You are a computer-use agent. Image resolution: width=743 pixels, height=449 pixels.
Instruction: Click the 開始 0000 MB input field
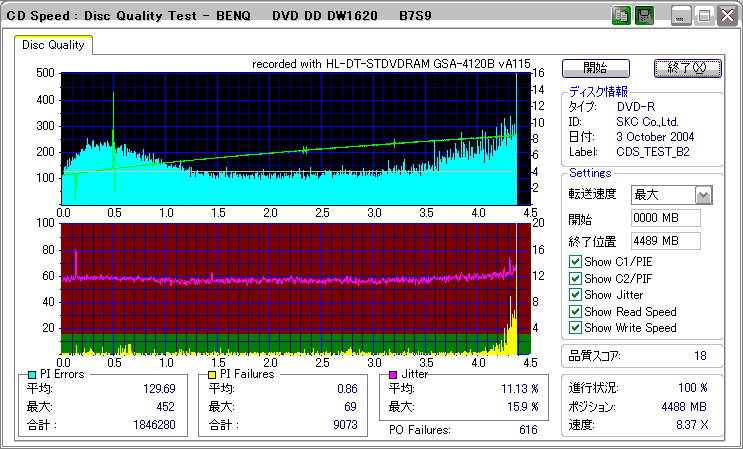666,218
